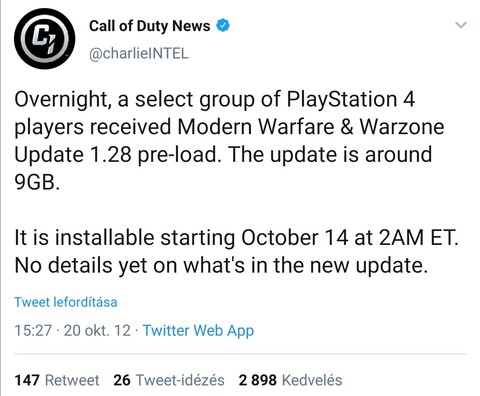Open the Call of Duty News display name
This screenshot has height=396, width=480.
point(150,26)
